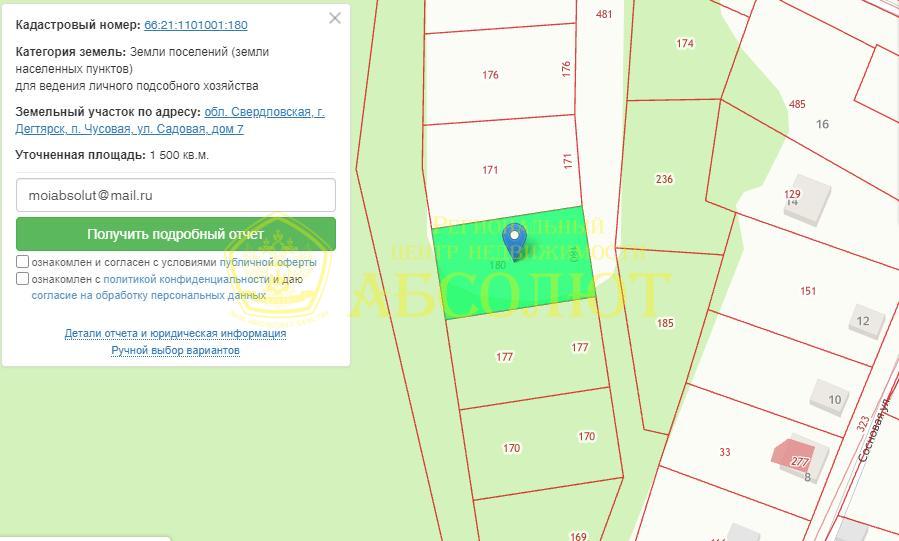
Task: Click the 'Уточненная площадь' value 1 500 кв.м.
Action: tap(179, 155)
